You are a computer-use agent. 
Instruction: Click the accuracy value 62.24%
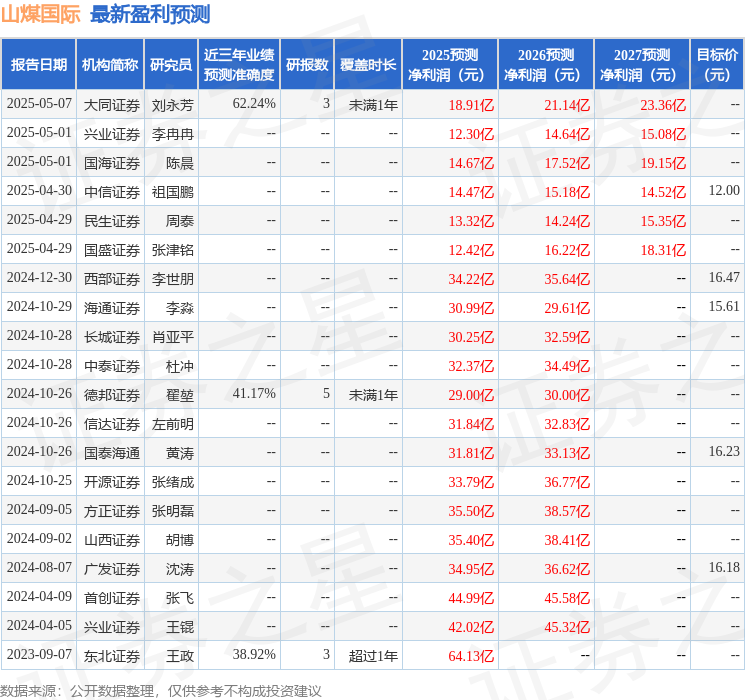click(x=254, y=104)
